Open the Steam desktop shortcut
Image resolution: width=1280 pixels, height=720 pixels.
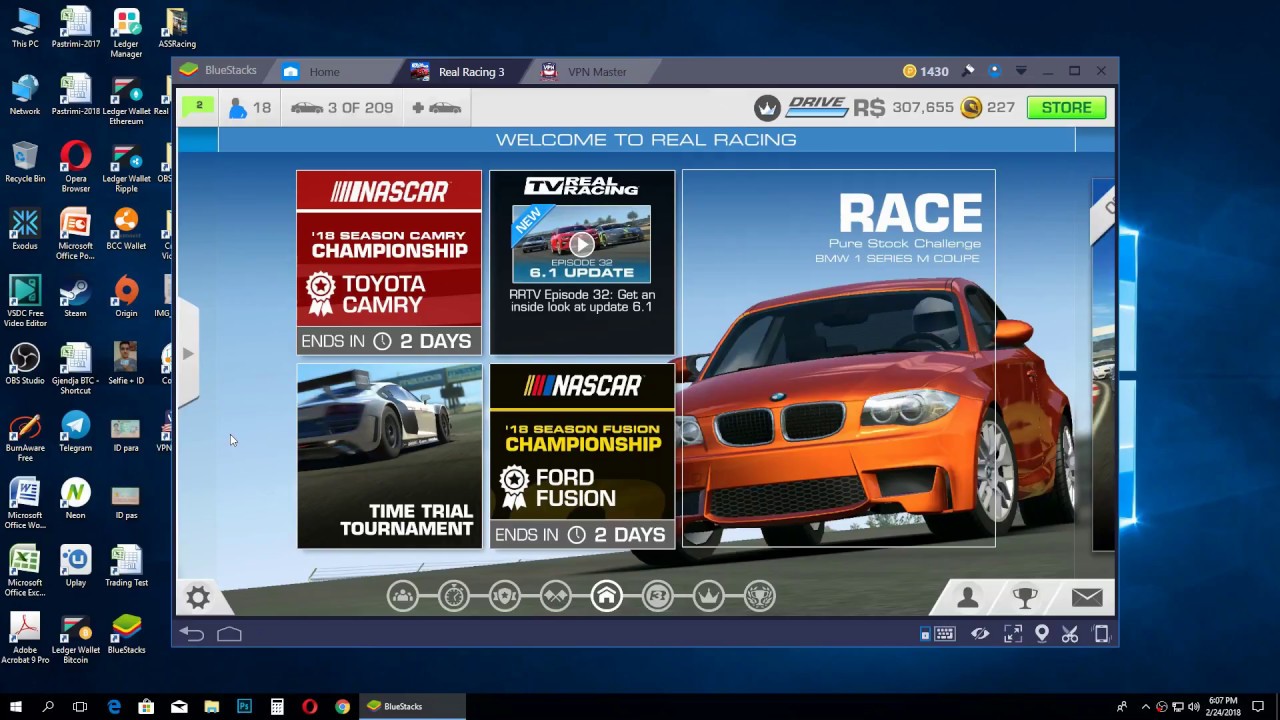pyautogui.click(x=75, y=297)
